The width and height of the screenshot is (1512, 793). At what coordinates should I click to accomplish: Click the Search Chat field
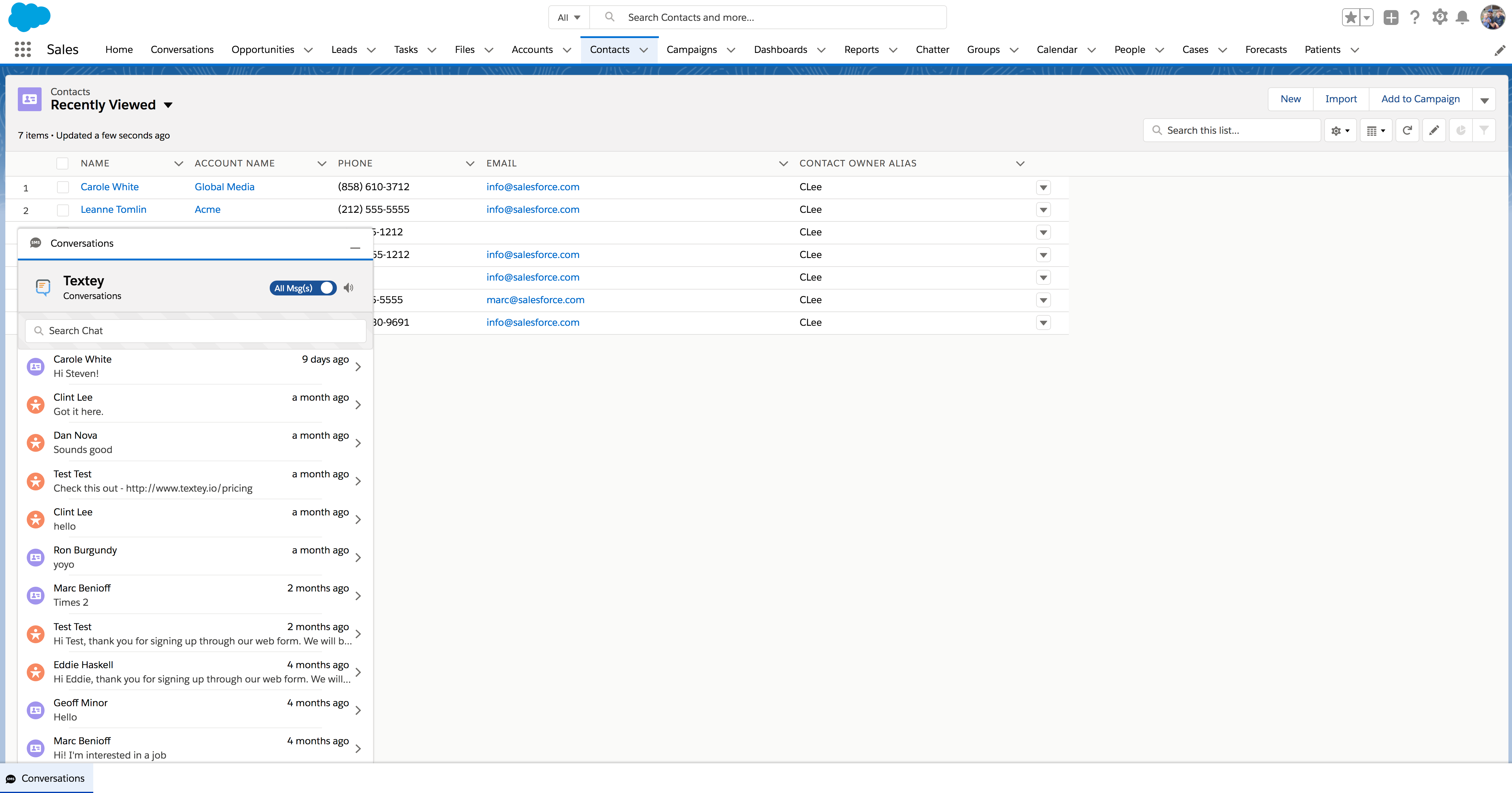click(195, 331)
